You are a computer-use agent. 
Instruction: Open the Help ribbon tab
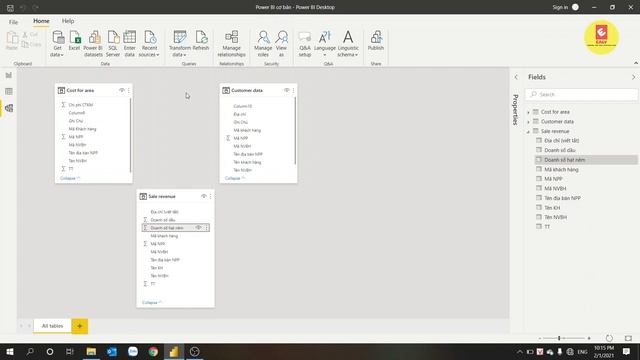68,21
